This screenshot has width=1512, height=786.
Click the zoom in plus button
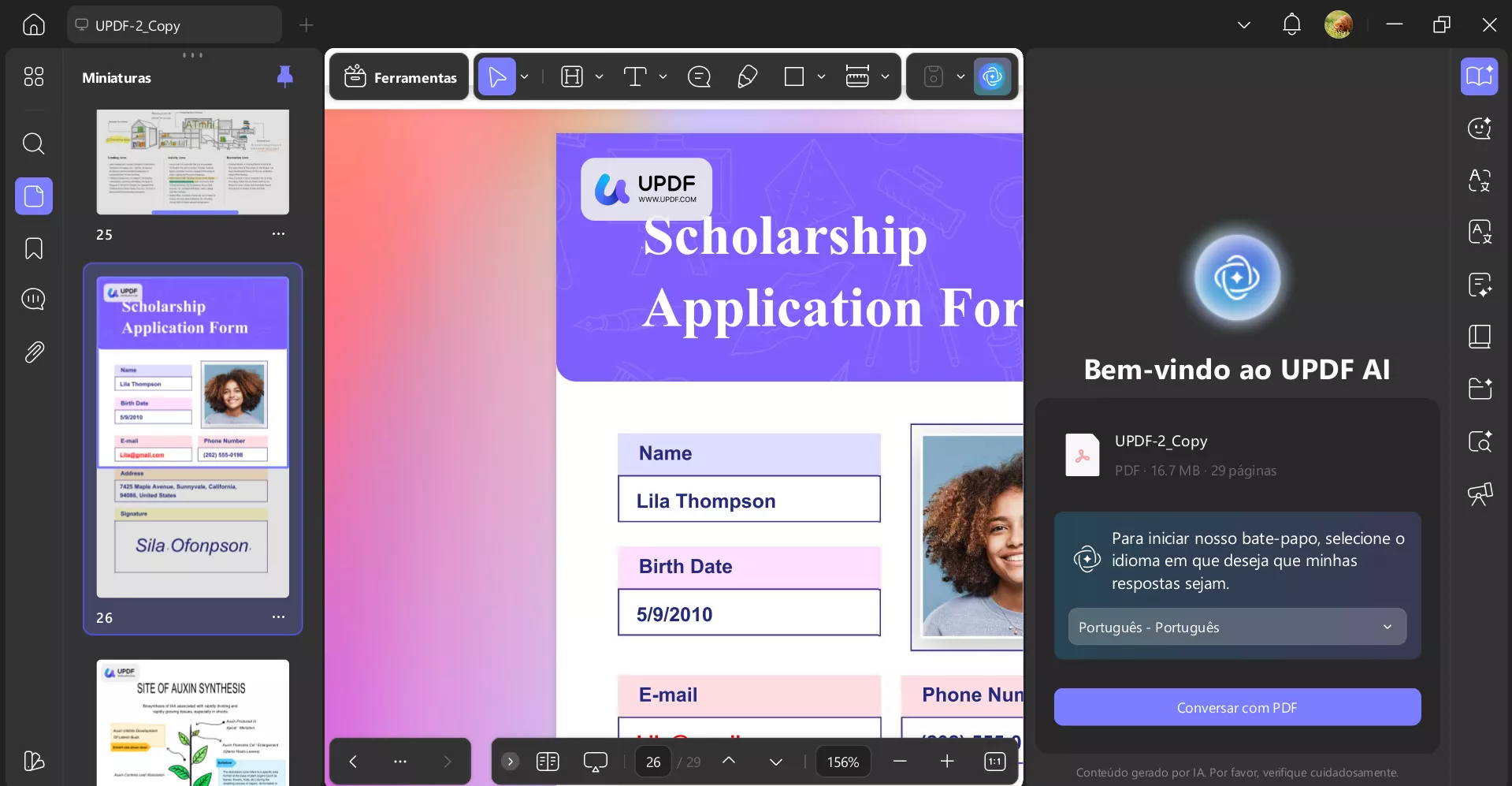pos(947,762)
